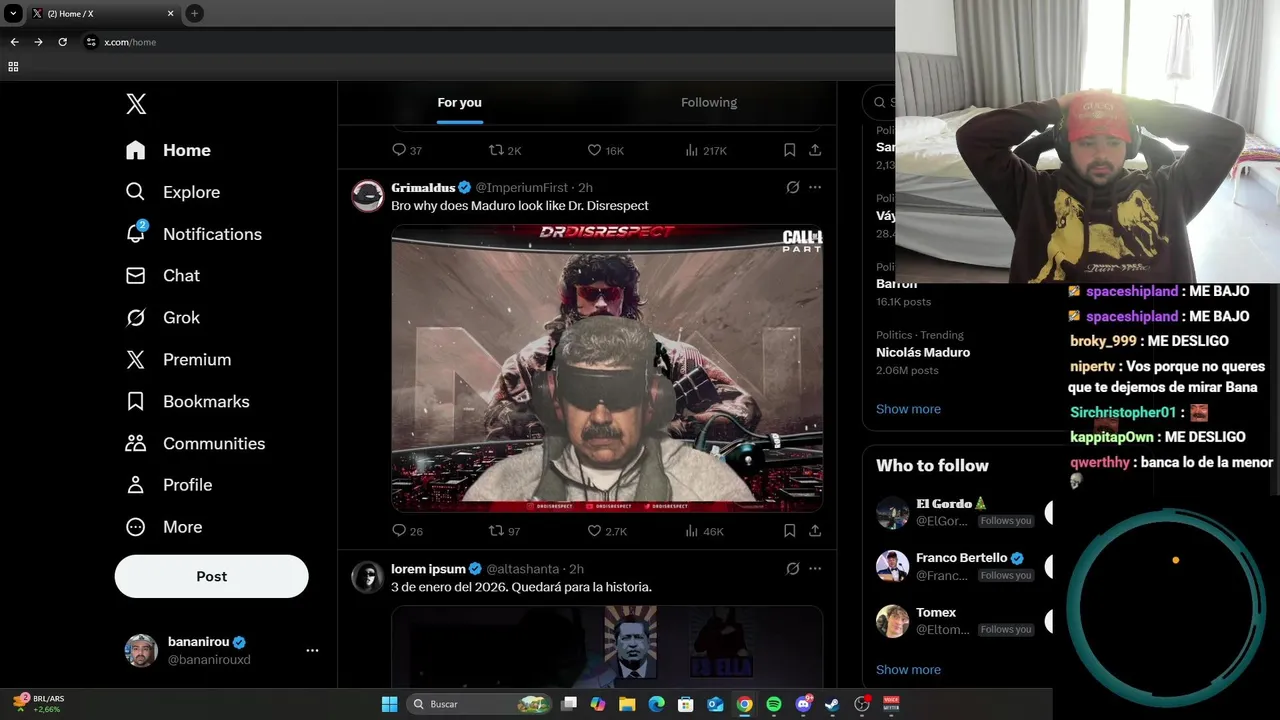1280x720 pixels.
Task: Open the Dr Disrespect Maduro image
Action: (607, 368)
